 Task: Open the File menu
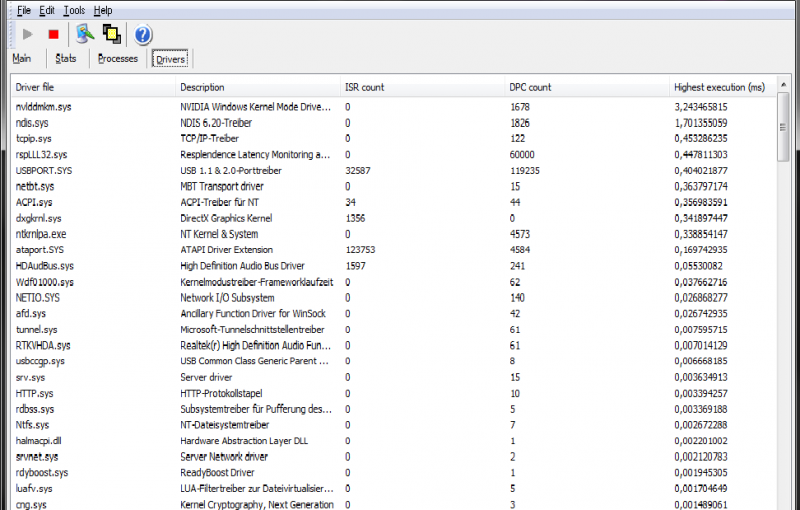point(23,10)
